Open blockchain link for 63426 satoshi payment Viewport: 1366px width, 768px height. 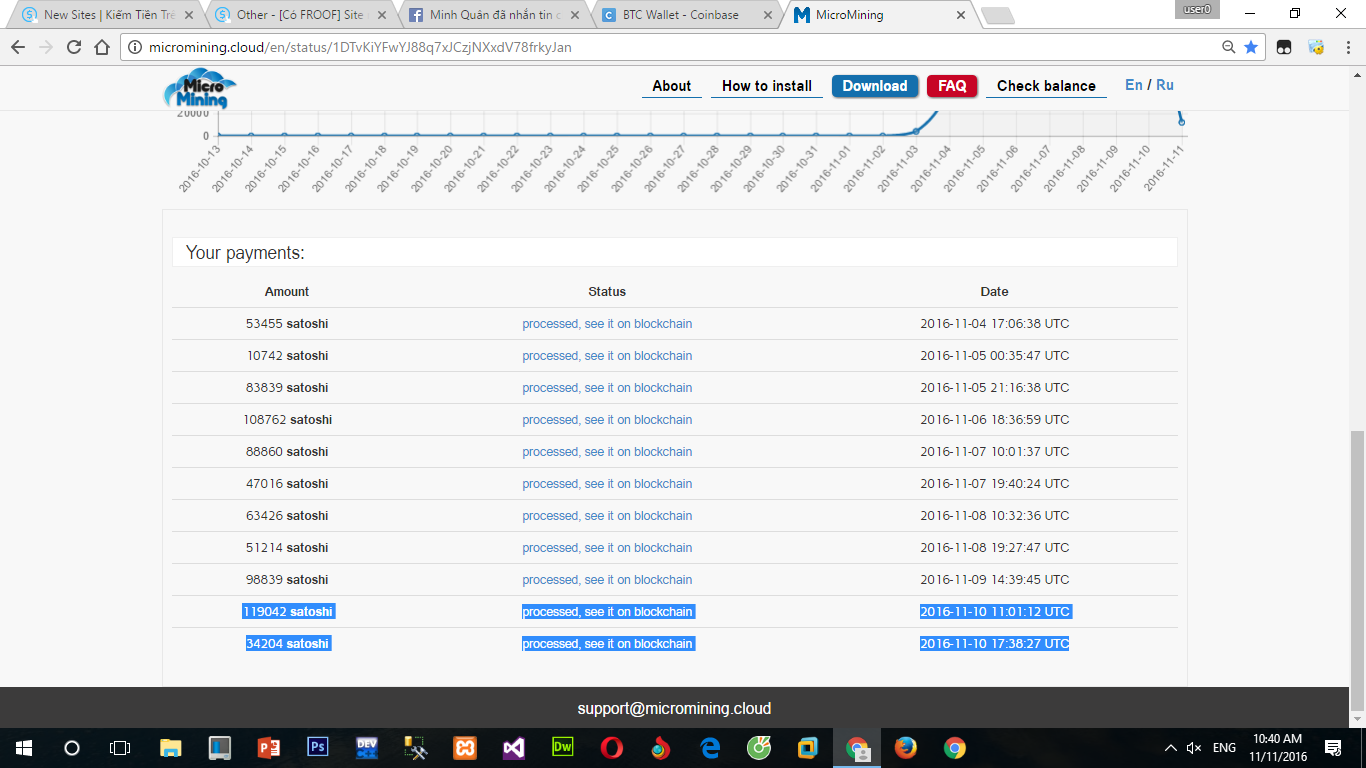607,516
